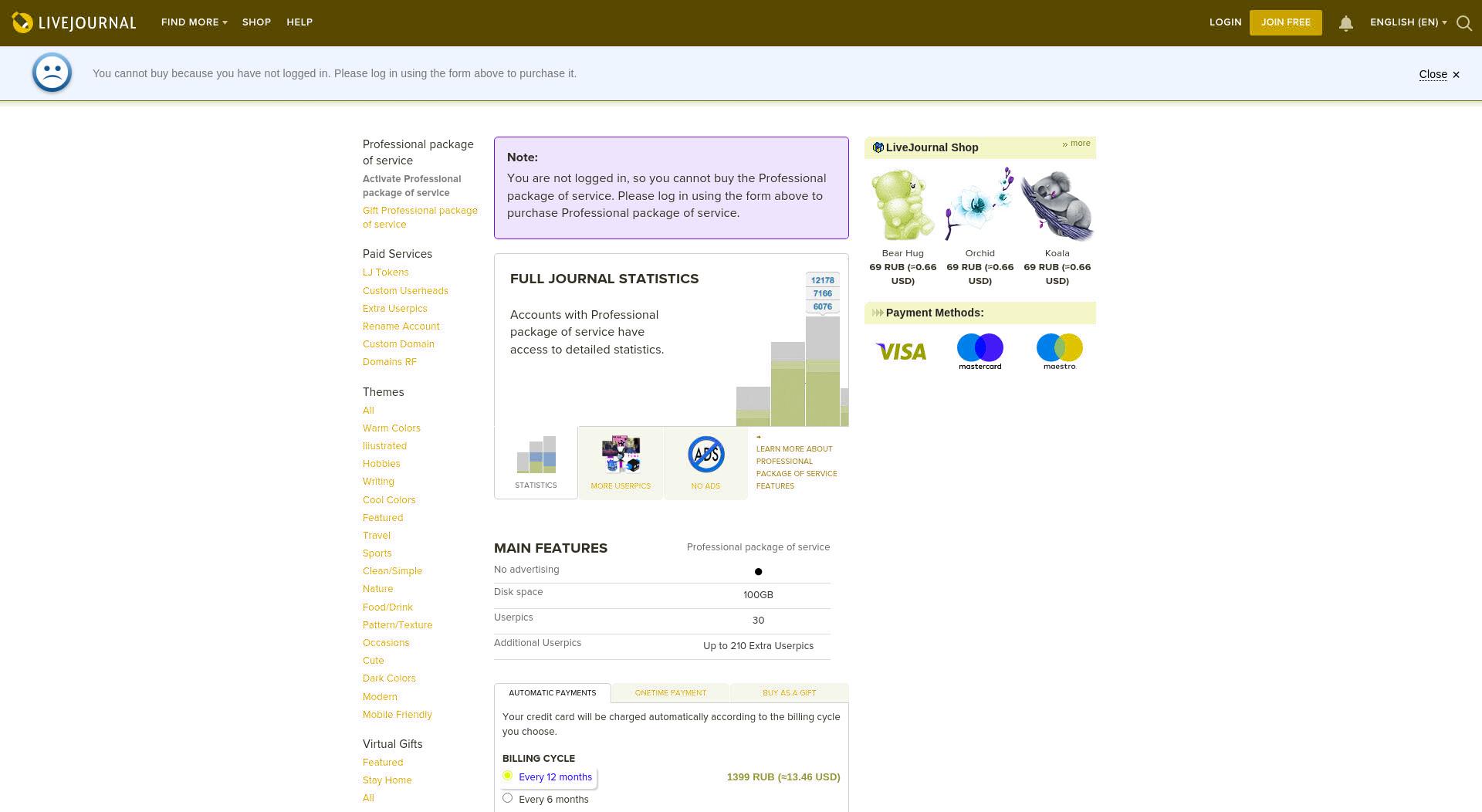Viewport: 1482px width, 812px height.
Task: Open the Koala gift image
Action: tap(1057, 206)
